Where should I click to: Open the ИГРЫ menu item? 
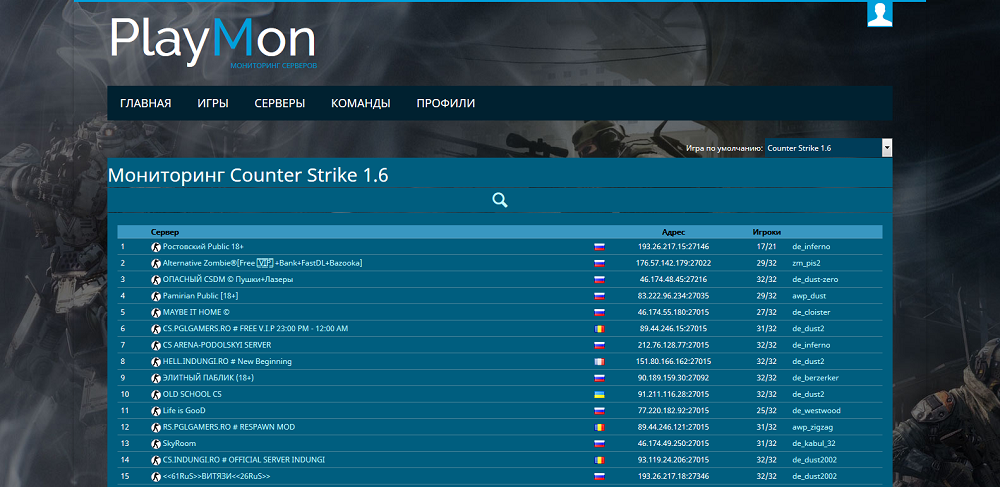tap(213, 103)
